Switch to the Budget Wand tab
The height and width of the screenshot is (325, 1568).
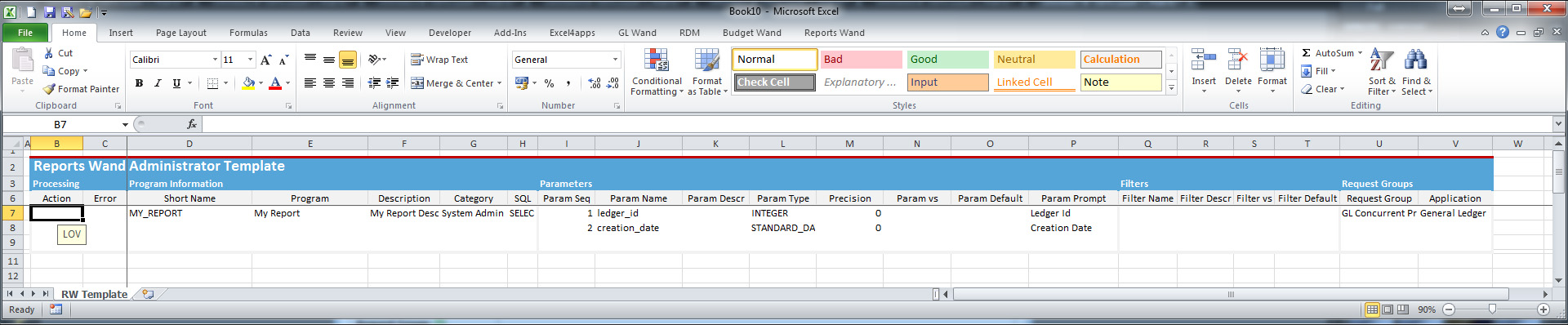point(751,33)
